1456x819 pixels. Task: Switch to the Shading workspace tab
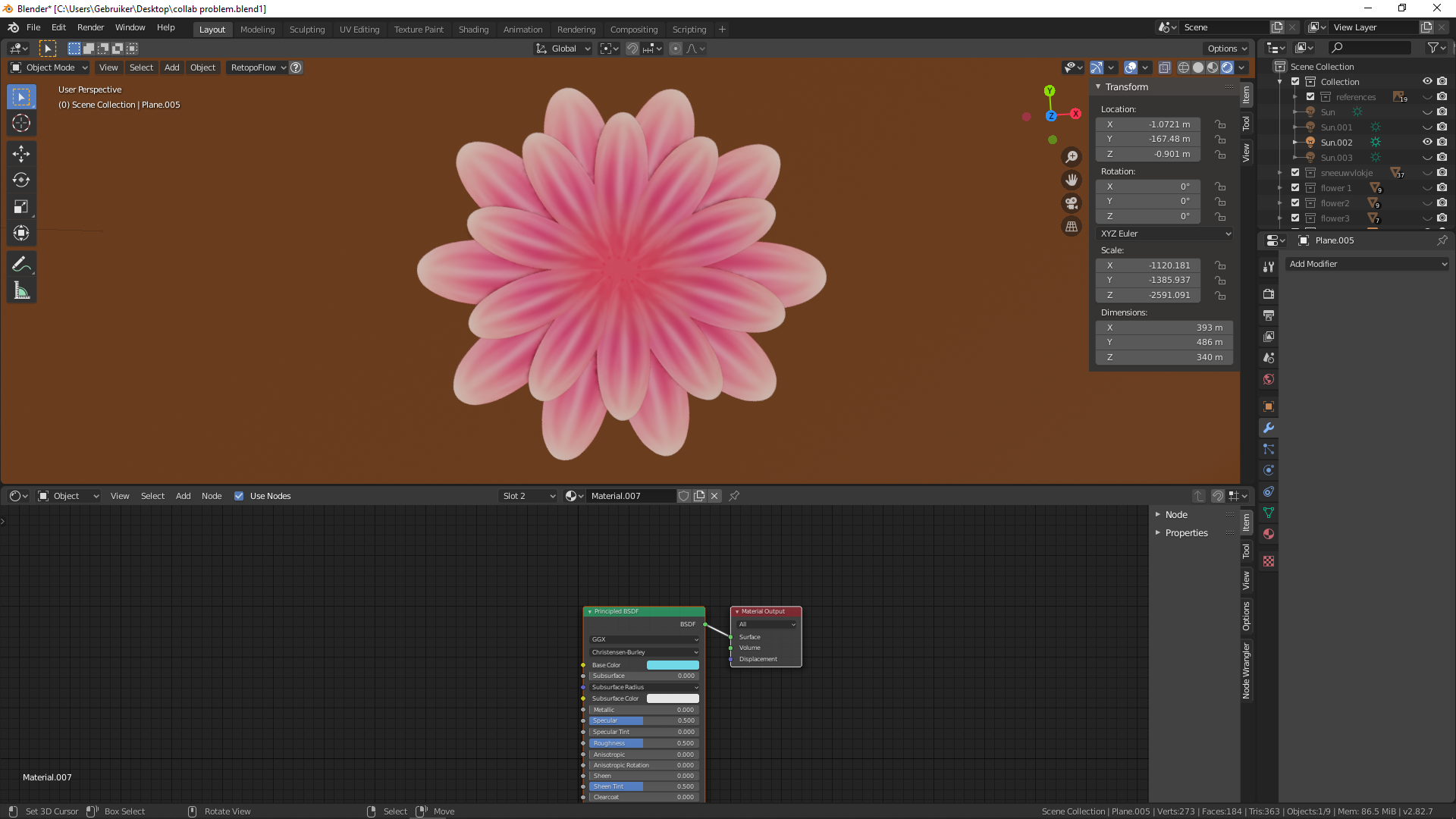(x=473, y=30)
